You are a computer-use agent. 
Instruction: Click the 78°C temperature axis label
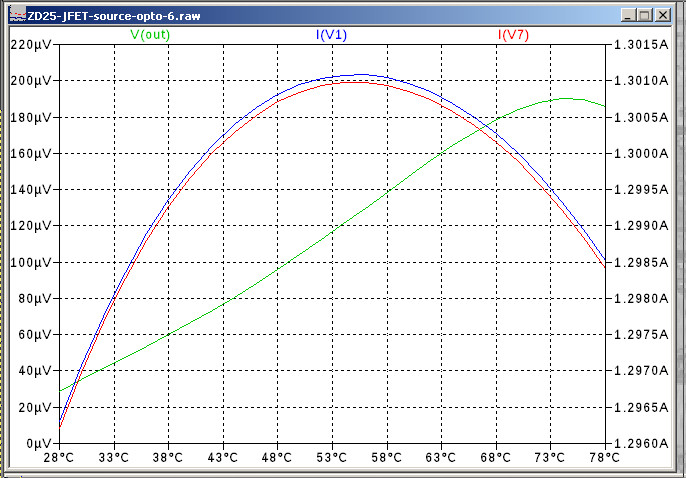605,457
